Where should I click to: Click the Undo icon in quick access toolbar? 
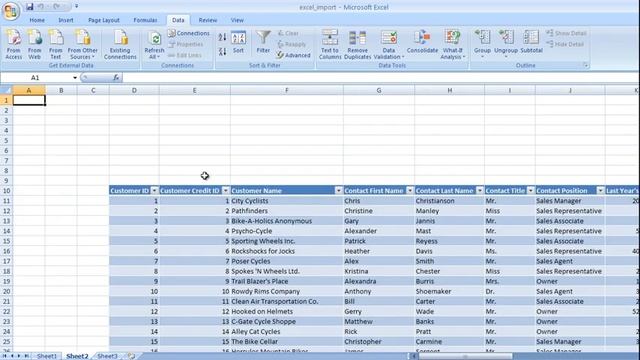tap(41, 7)
